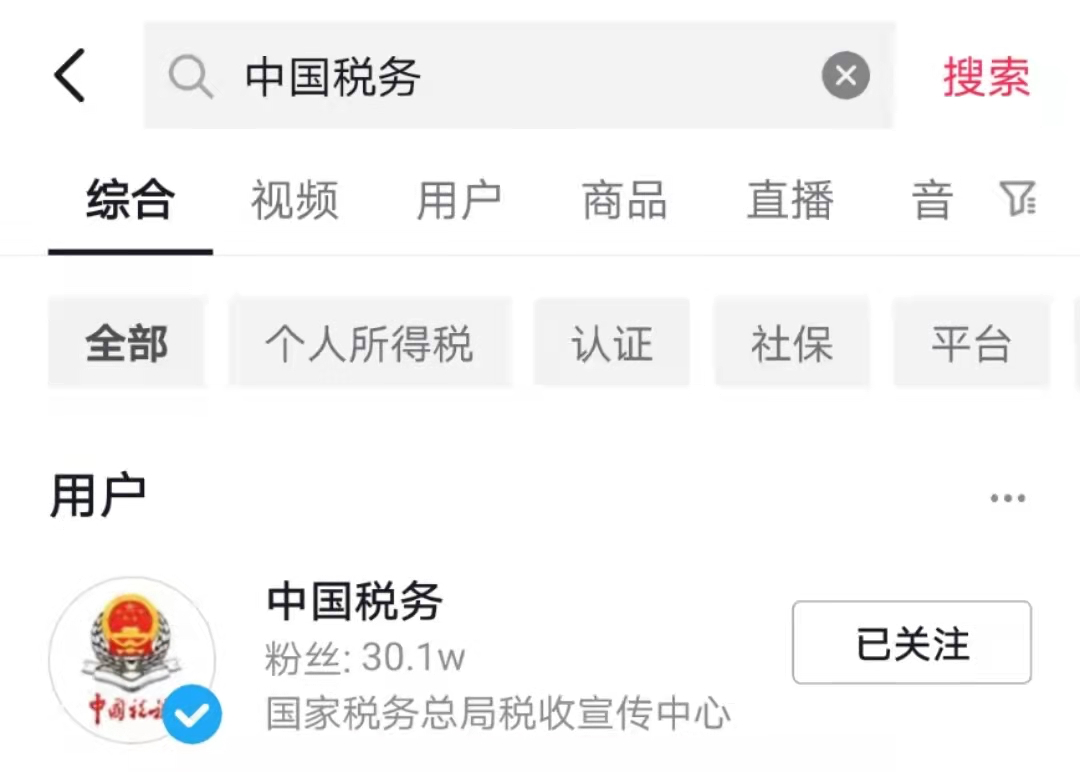1080x772 pixels.
Task: Open 中国税务 profile avatar
Action: click(x=132, y=660)
